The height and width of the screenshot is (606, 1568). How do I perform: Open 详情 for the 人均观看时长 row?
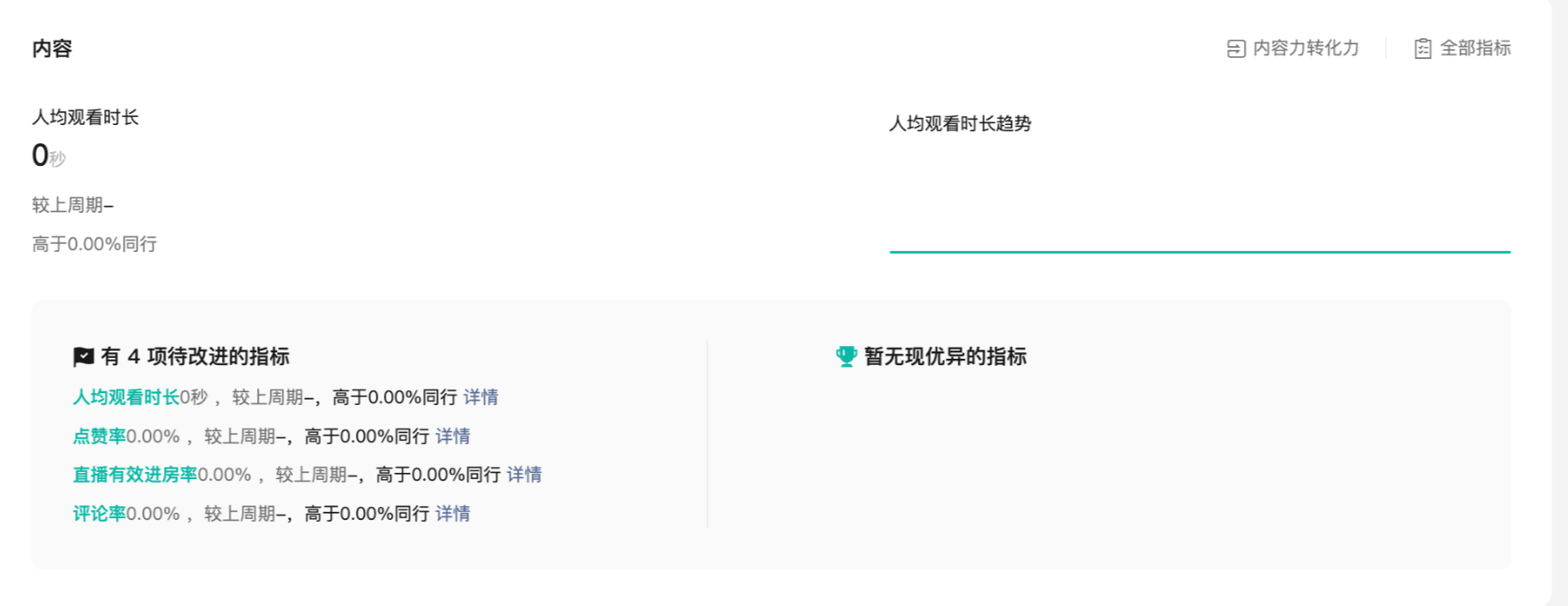coord(481,398)
